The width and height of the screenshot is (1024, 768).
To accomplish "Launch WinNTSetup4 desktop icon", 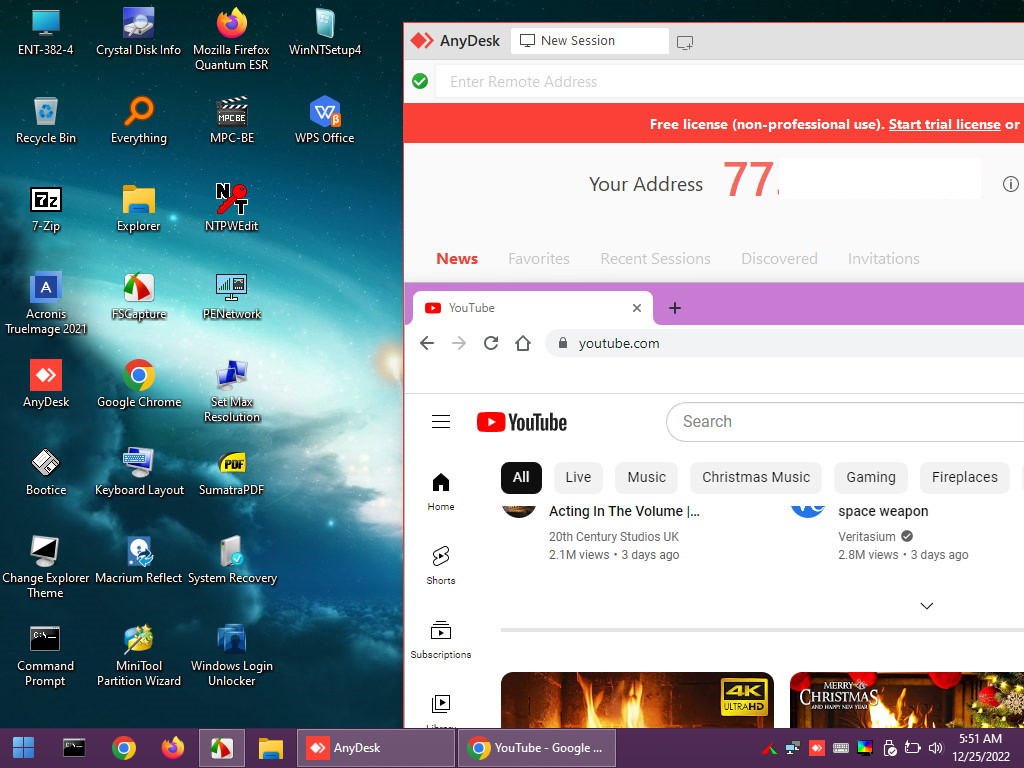I will tap(325, 33).
